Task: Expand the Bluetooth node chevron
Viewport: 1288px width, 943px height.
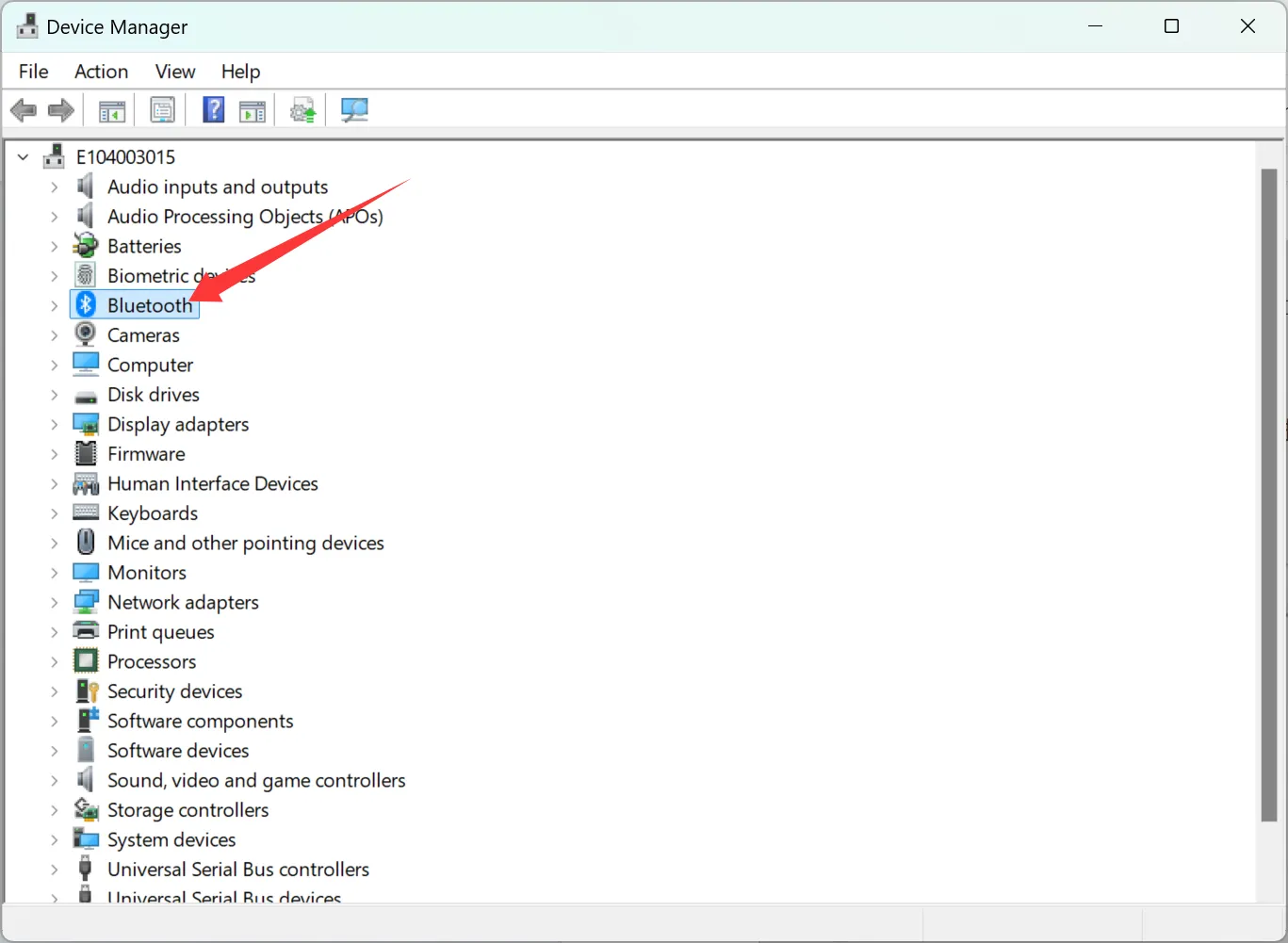Action: 54,305
